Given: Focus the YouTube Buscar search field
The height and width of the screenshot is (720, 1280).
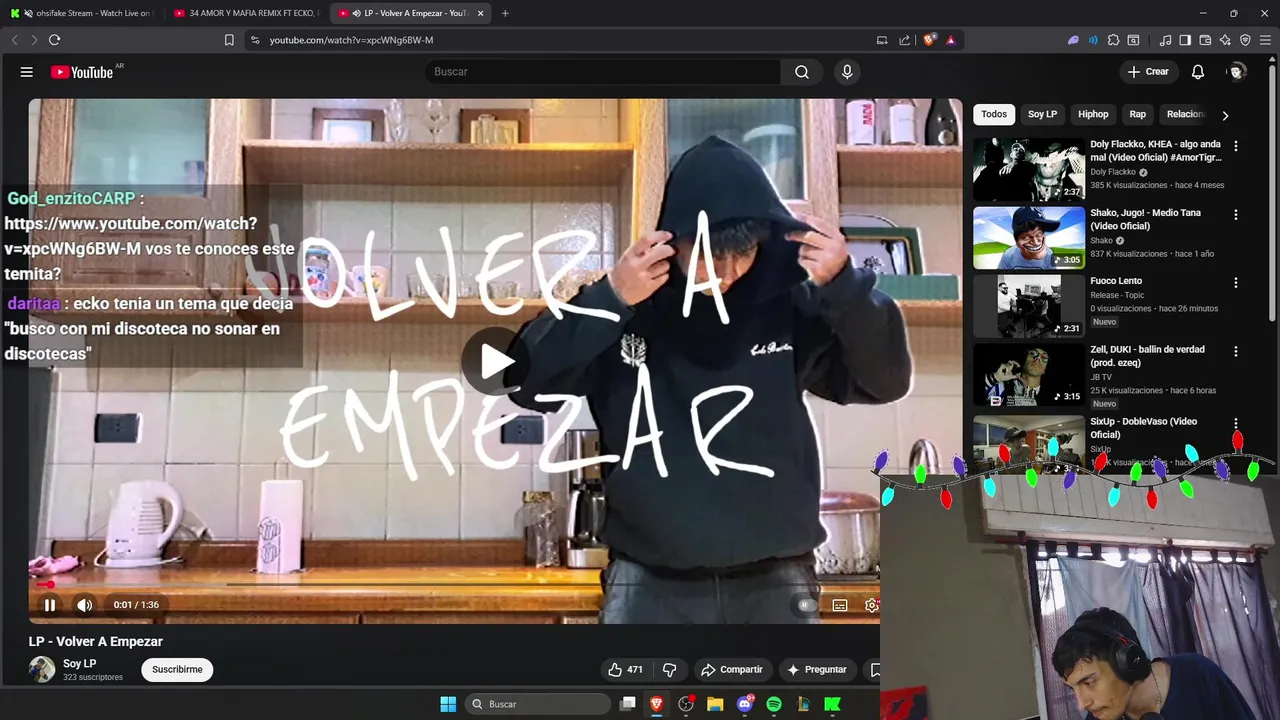Looking at the screenshot, I should click(x=603, y=72).
